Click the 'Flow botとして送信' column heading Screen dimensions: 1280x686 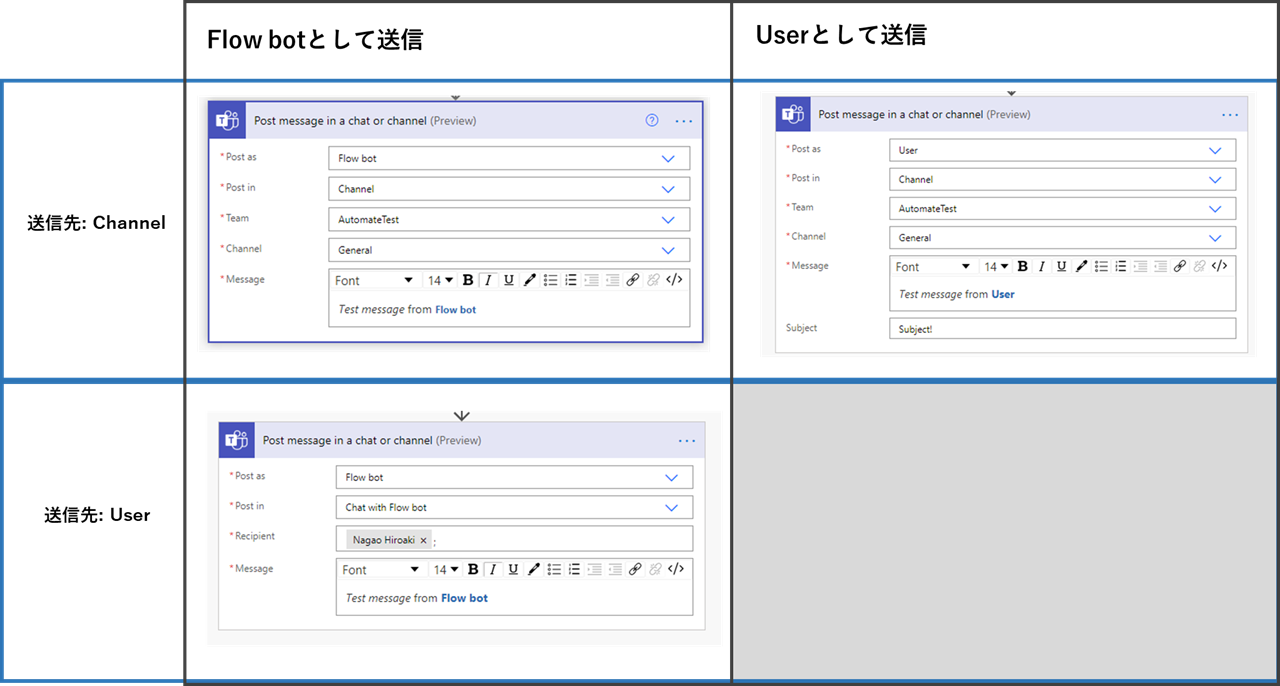click(x=315, y=39)
